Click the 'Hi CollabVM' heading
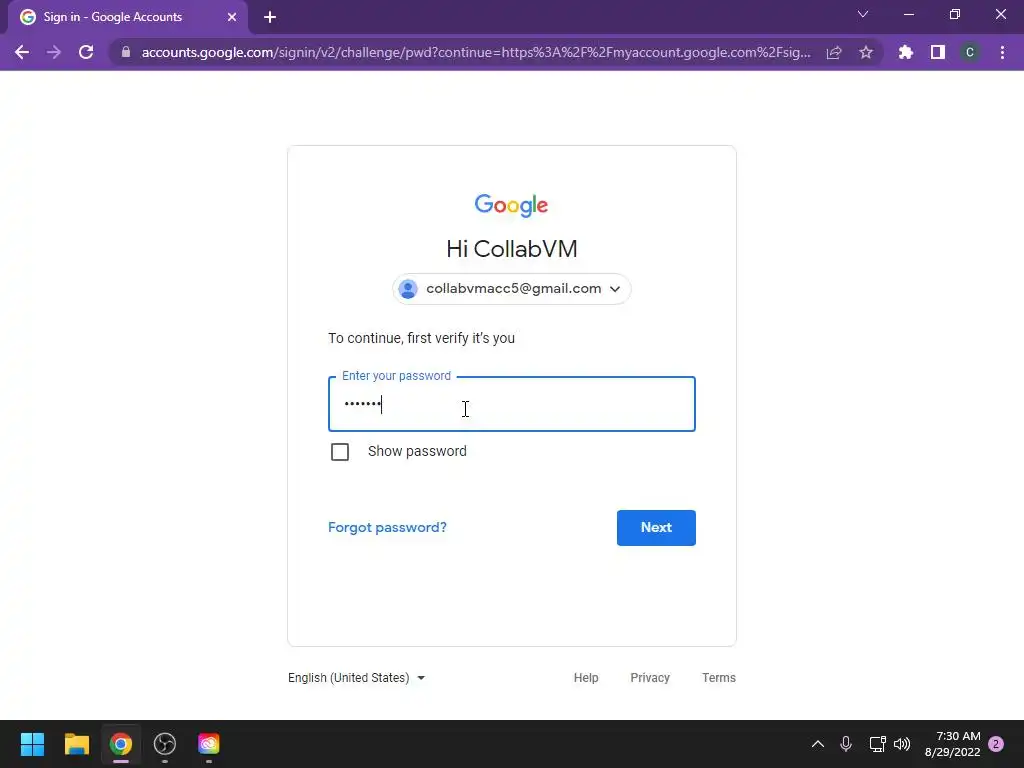The height and width of the screenshot is (768, 1024). (x=511, y=249)
